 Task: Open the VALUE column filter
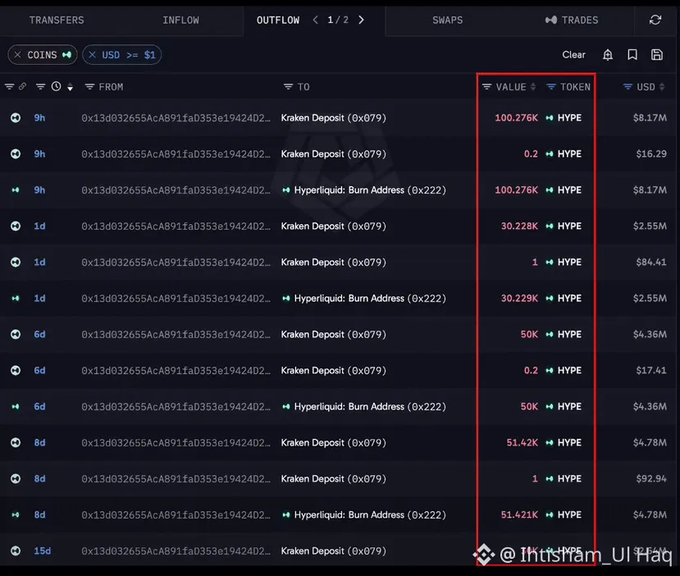pos(487,87)
